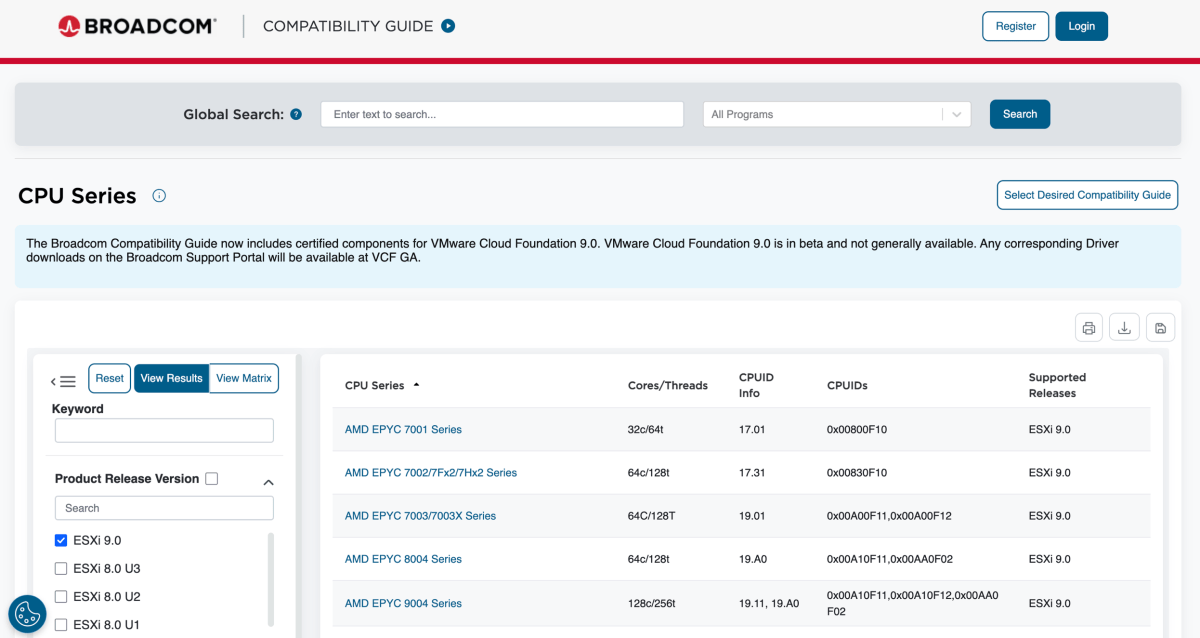This screenshot has height=638, width=1200.
Task: Enable the ESXi 8.0 U2 filter
Action: (x=61, y=597)
